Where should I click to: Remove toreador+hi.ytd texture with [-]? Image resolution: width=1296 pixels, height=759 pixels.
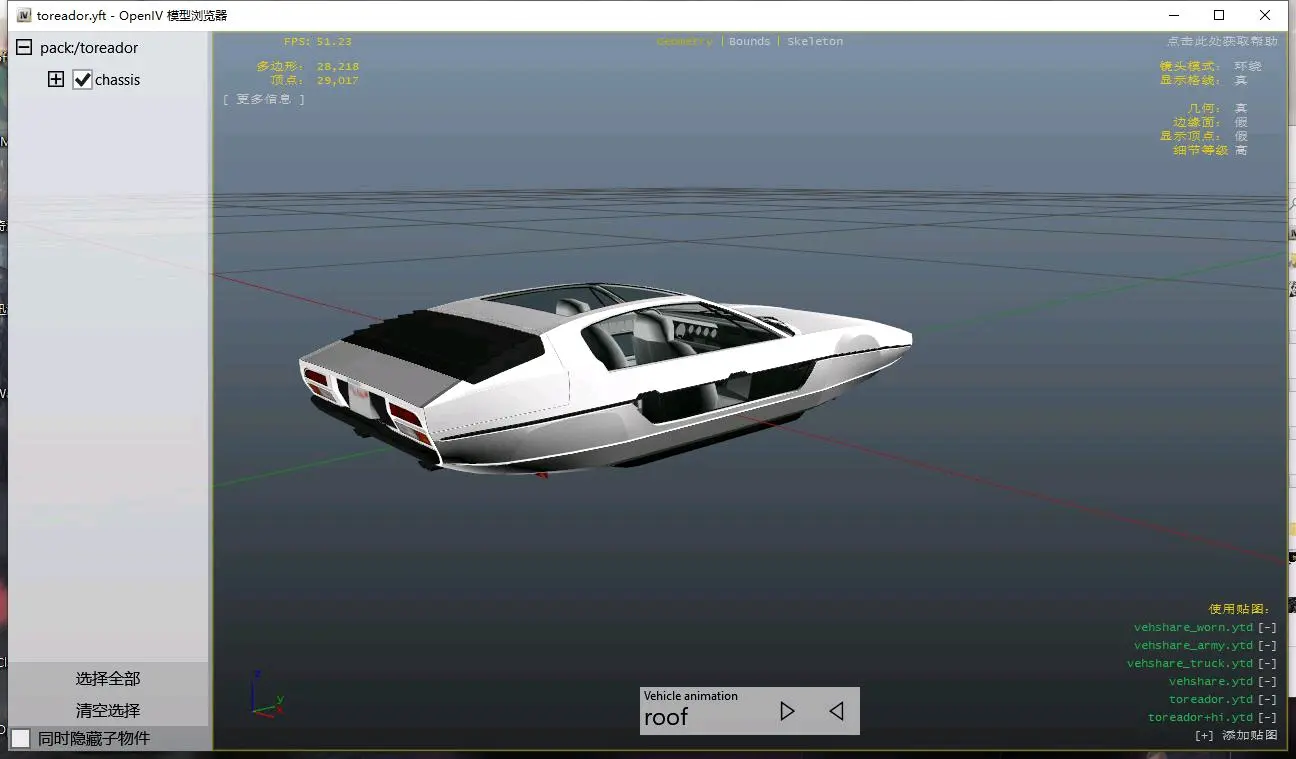pos(1267,718)
